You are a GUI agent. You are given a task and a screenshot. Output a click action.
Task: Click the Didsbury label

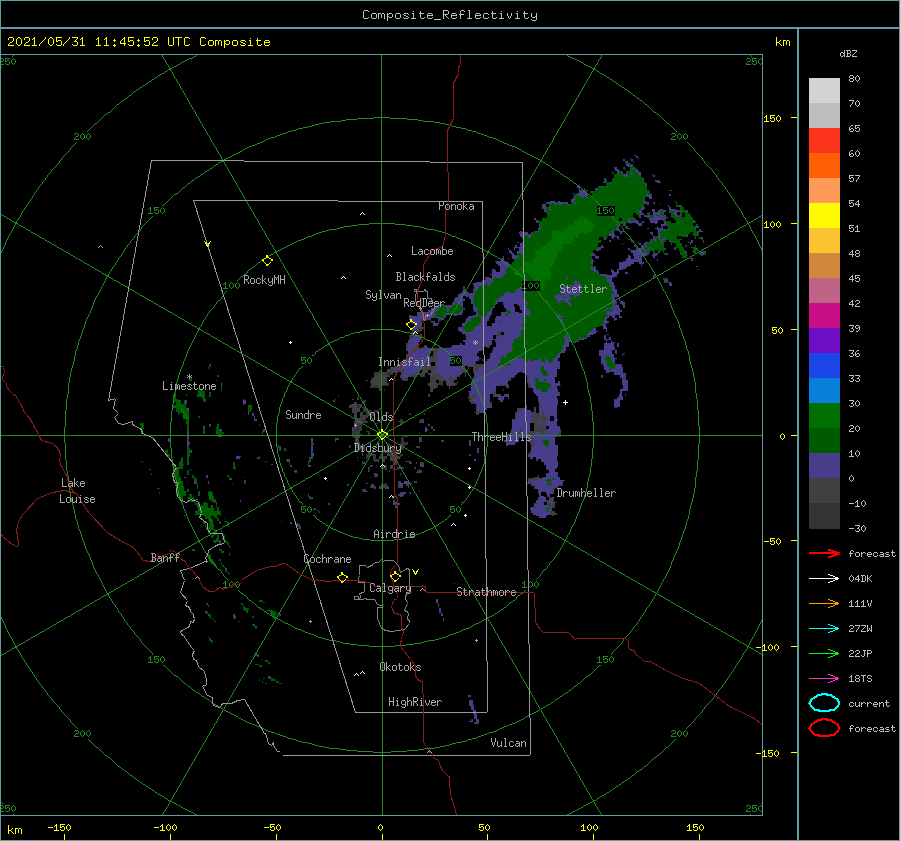[x=378, y=448]
